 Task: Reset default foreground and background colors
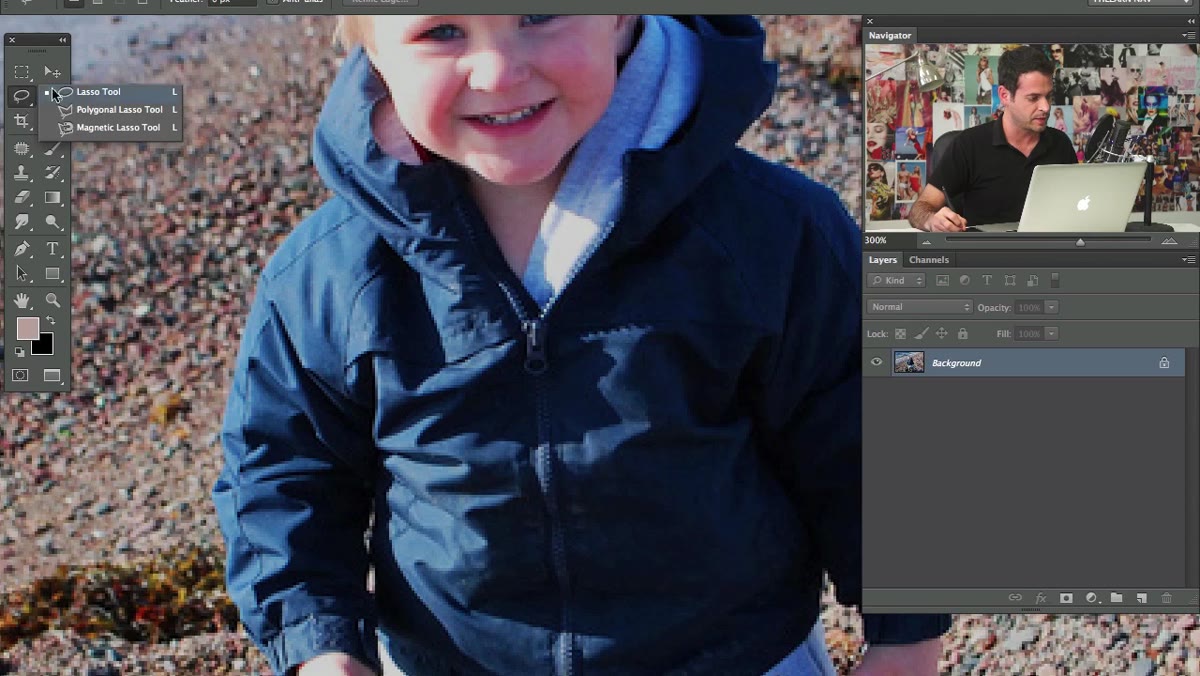point(20,352)
